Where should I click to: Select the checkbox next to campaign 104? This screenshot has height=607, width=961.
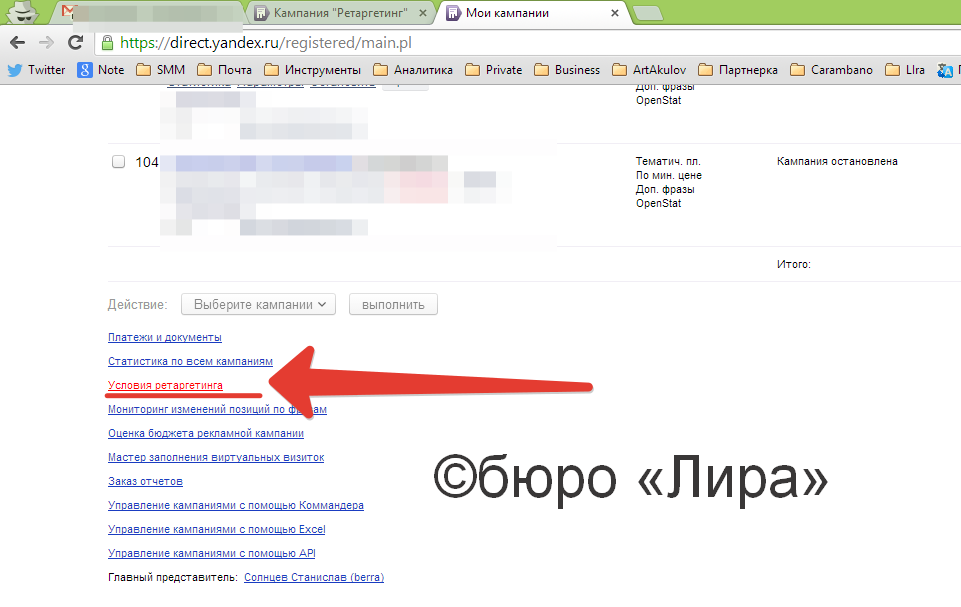(x=117, y=161)
